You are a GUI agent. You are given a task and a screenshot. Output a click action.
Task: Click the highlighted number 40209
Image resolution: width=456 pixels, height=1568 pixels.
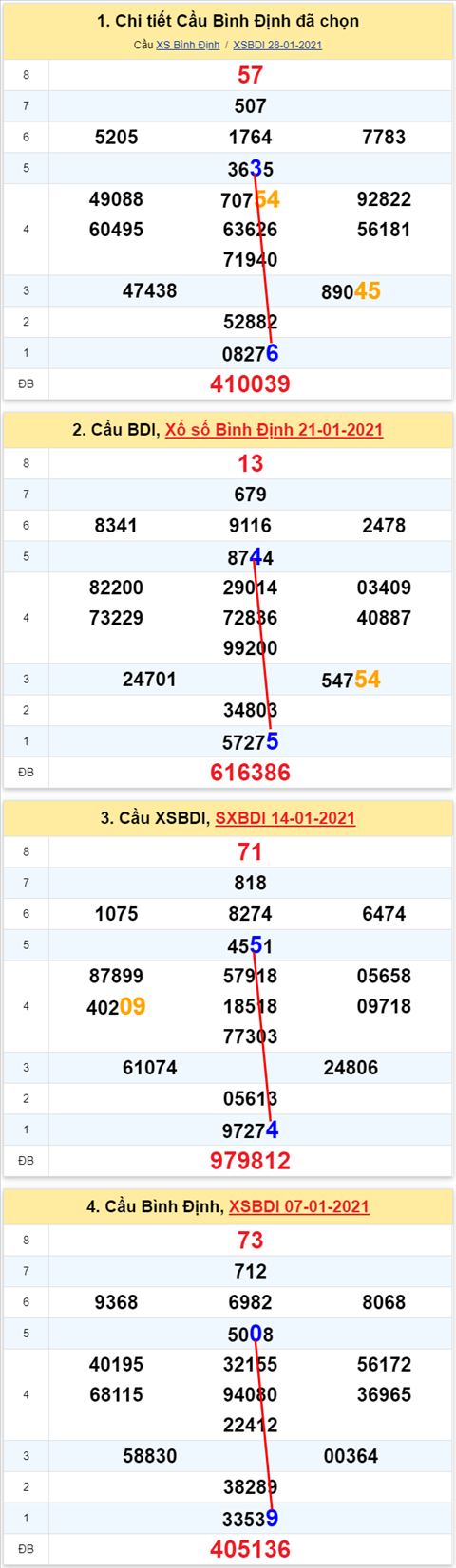pyautogui.click(x=116, y=1007)
